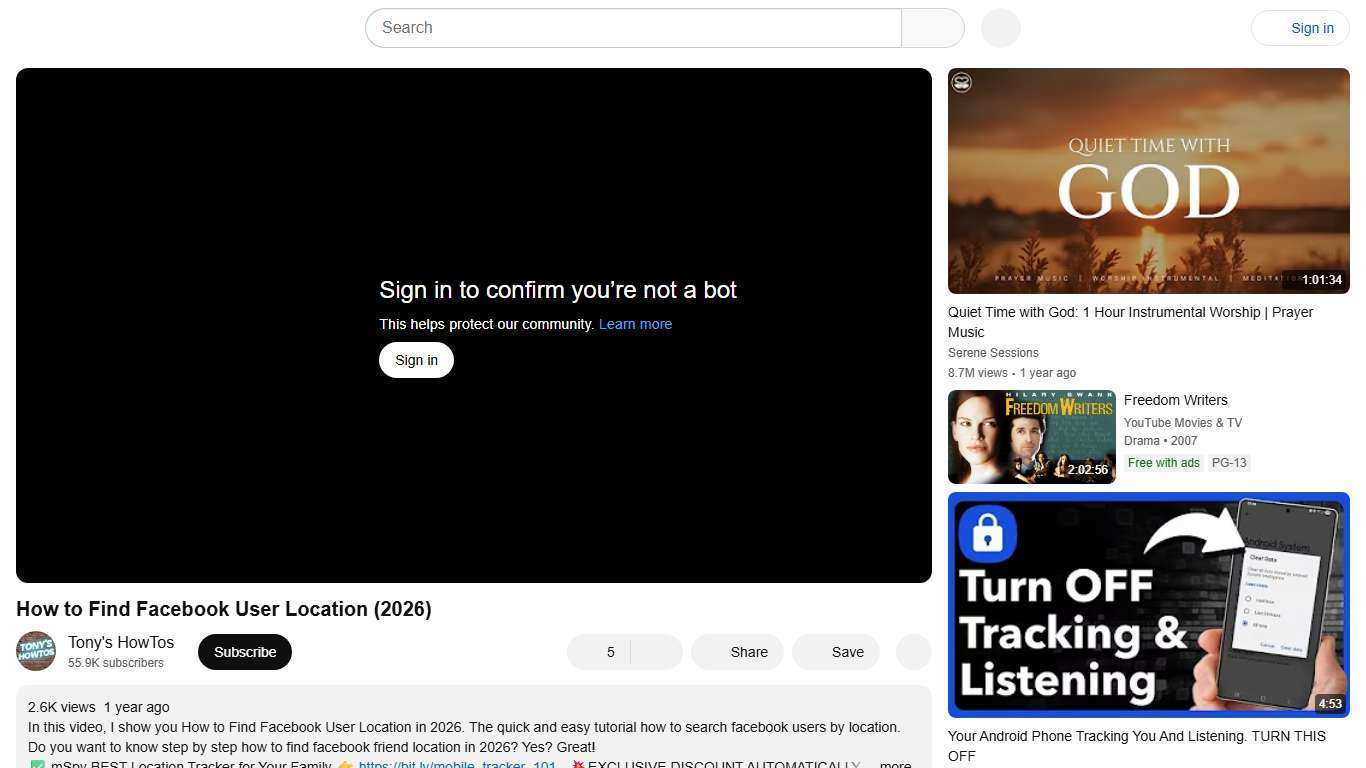
Task: Select the Free with ads label on Freedom Writers
Action: point(1163,462)
